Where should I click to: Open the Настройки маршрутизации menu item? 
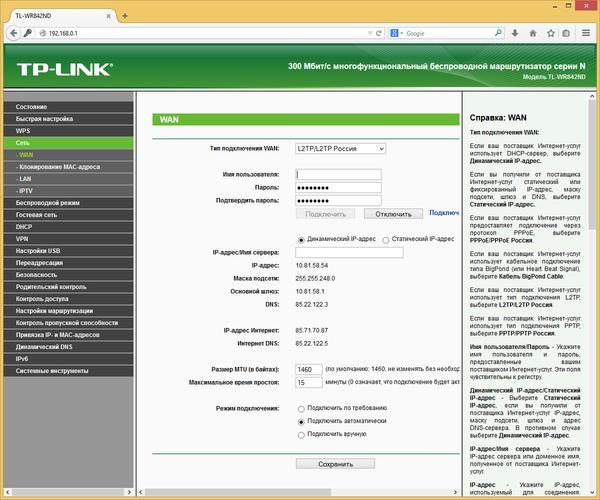pos(69,311)
